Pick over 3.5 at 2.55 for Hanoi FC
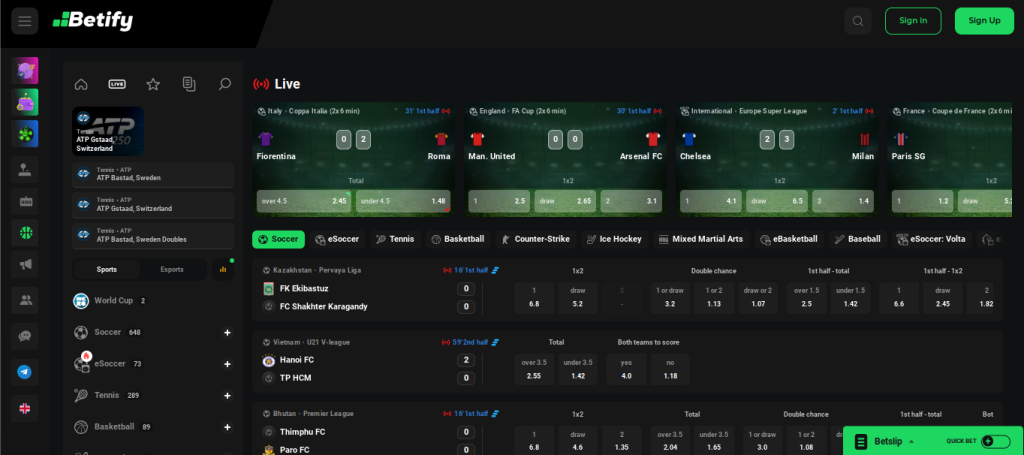1024x455 pixels. pos(534,369)
